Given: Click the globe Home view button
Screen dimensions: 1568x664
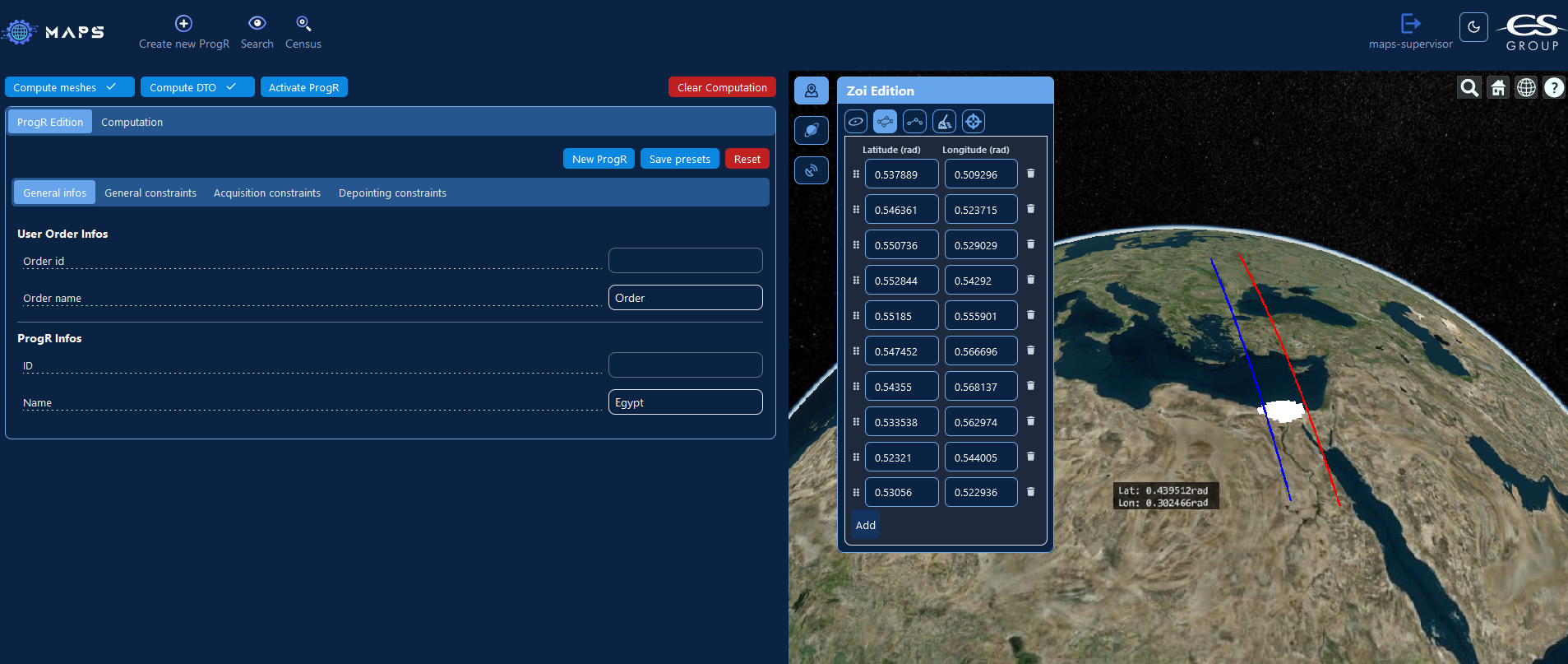Looking at the screenshot, I should pyautogui.click(x=1498, y=87).
